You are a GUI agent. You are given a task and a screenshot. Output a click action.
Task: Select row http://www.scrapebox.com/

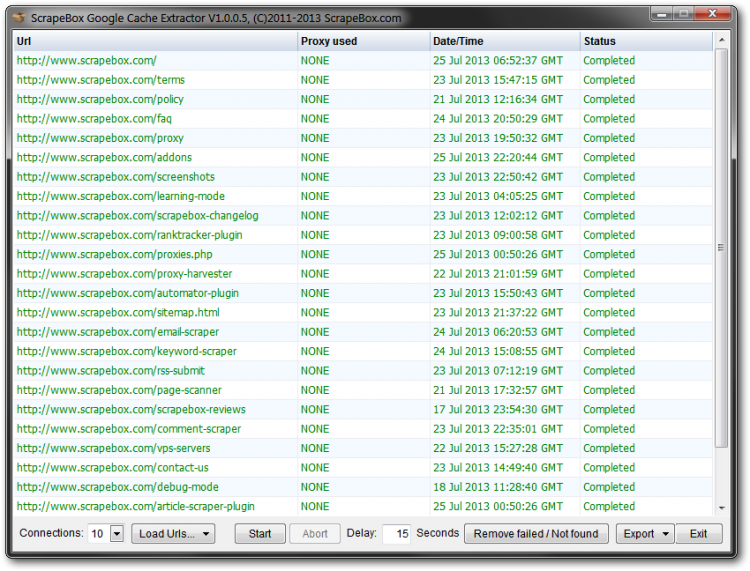tap(363, 61)
